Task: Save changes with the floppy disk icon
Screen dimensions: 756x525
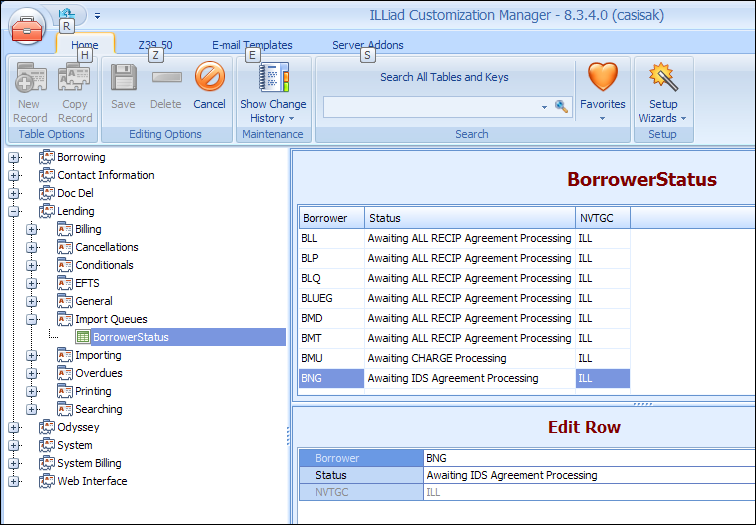Action: tap(123, 77)
